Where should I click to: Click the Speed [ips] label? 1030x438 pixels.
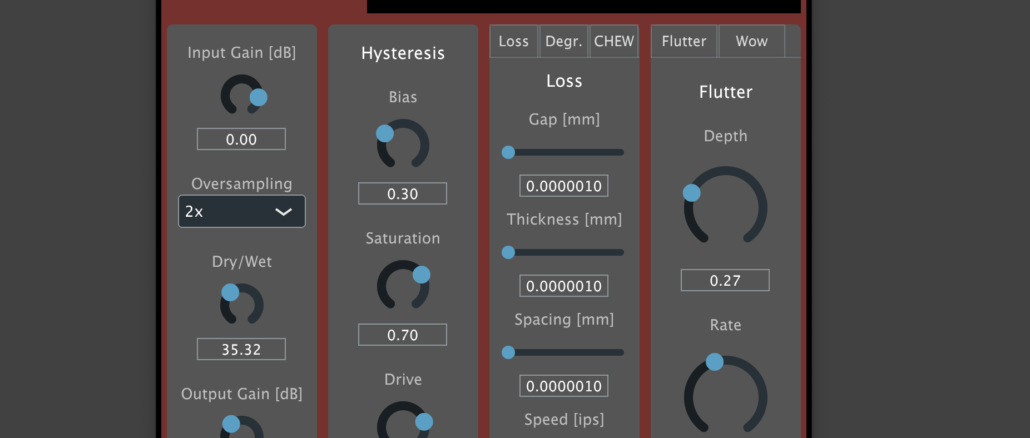point(564,419)
